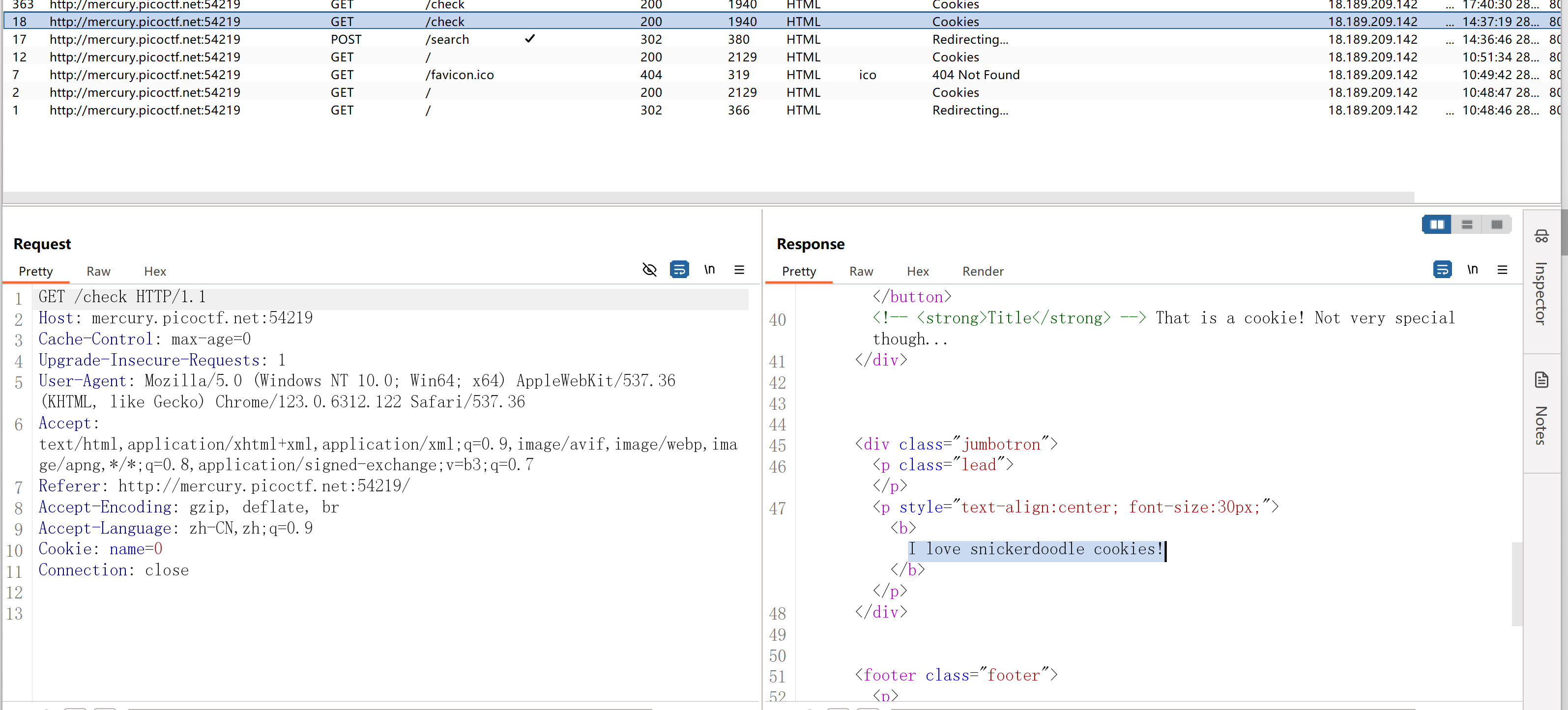The height and width of the screenshot is (710, 1568).
Task: Select history row 12 in the table
Action: (782, 57)
